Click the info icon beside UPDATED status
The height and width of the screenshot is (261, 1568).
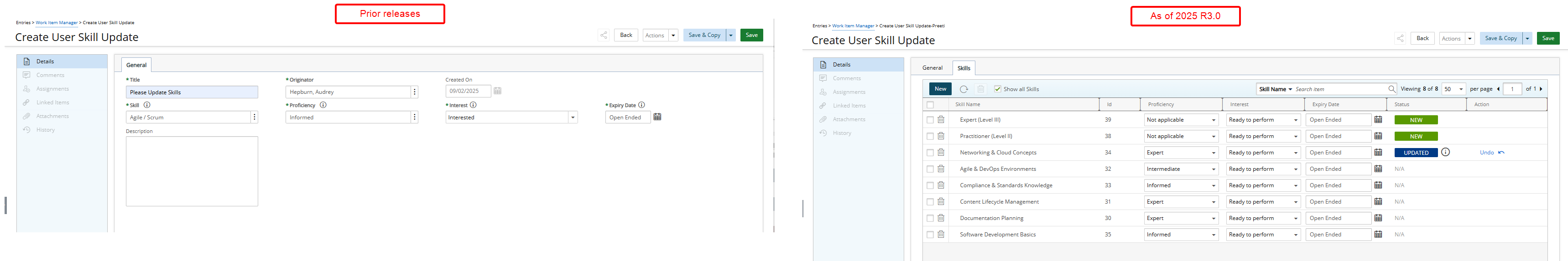1446,153
